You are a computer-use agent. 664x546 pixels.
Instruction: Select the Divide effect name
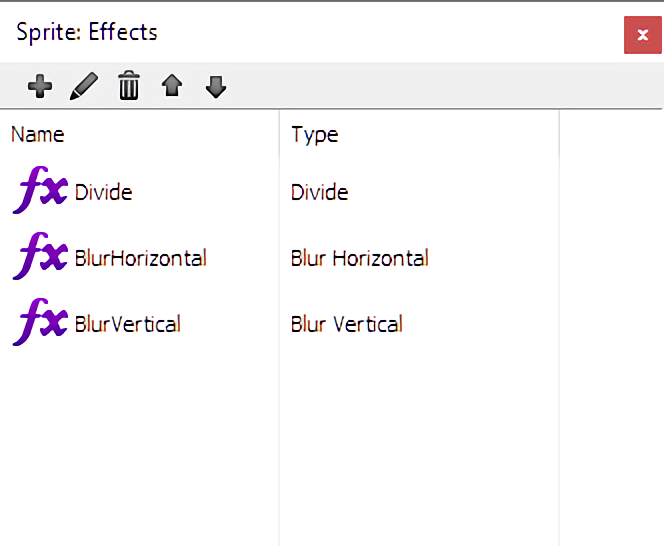pos(104,192)
